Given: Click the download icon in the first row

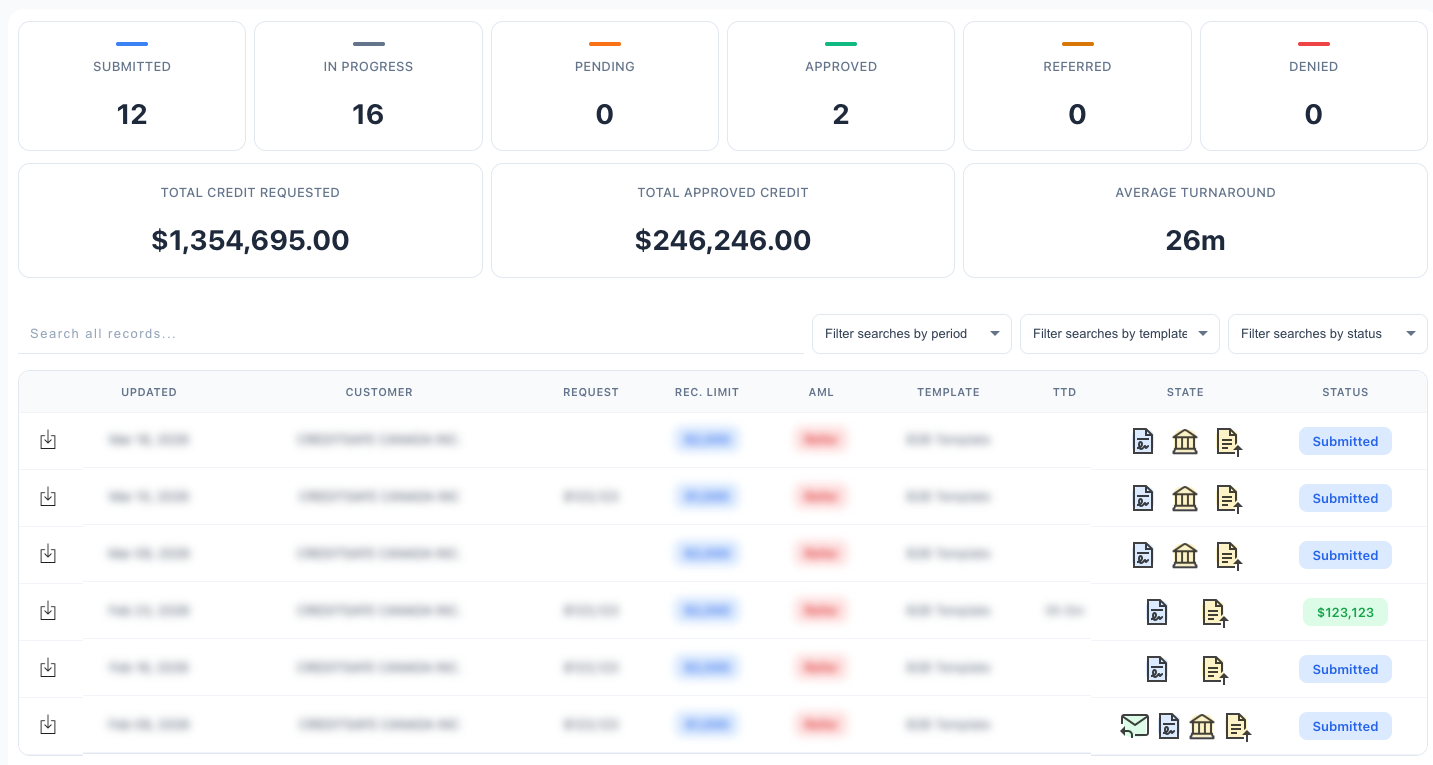Looking at the screenshot, I should tap(47, 440).
